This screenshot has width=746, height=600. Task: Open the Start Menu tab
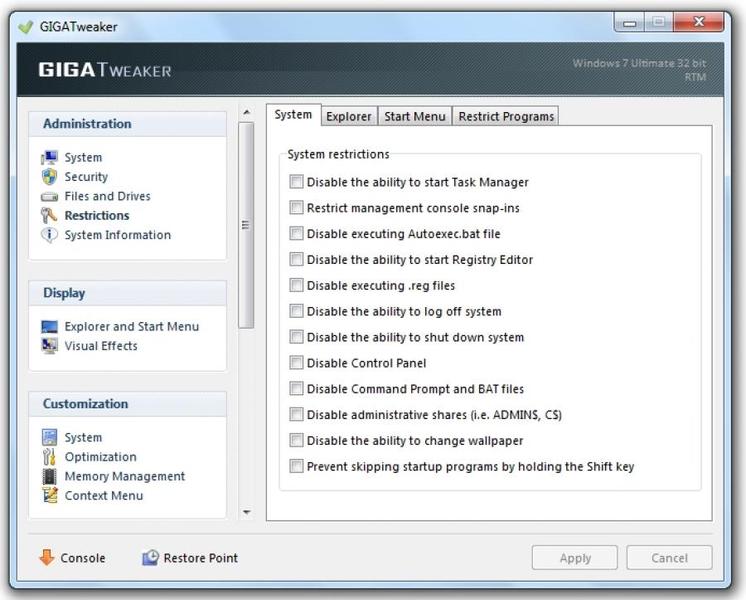[x=415, y=117]
